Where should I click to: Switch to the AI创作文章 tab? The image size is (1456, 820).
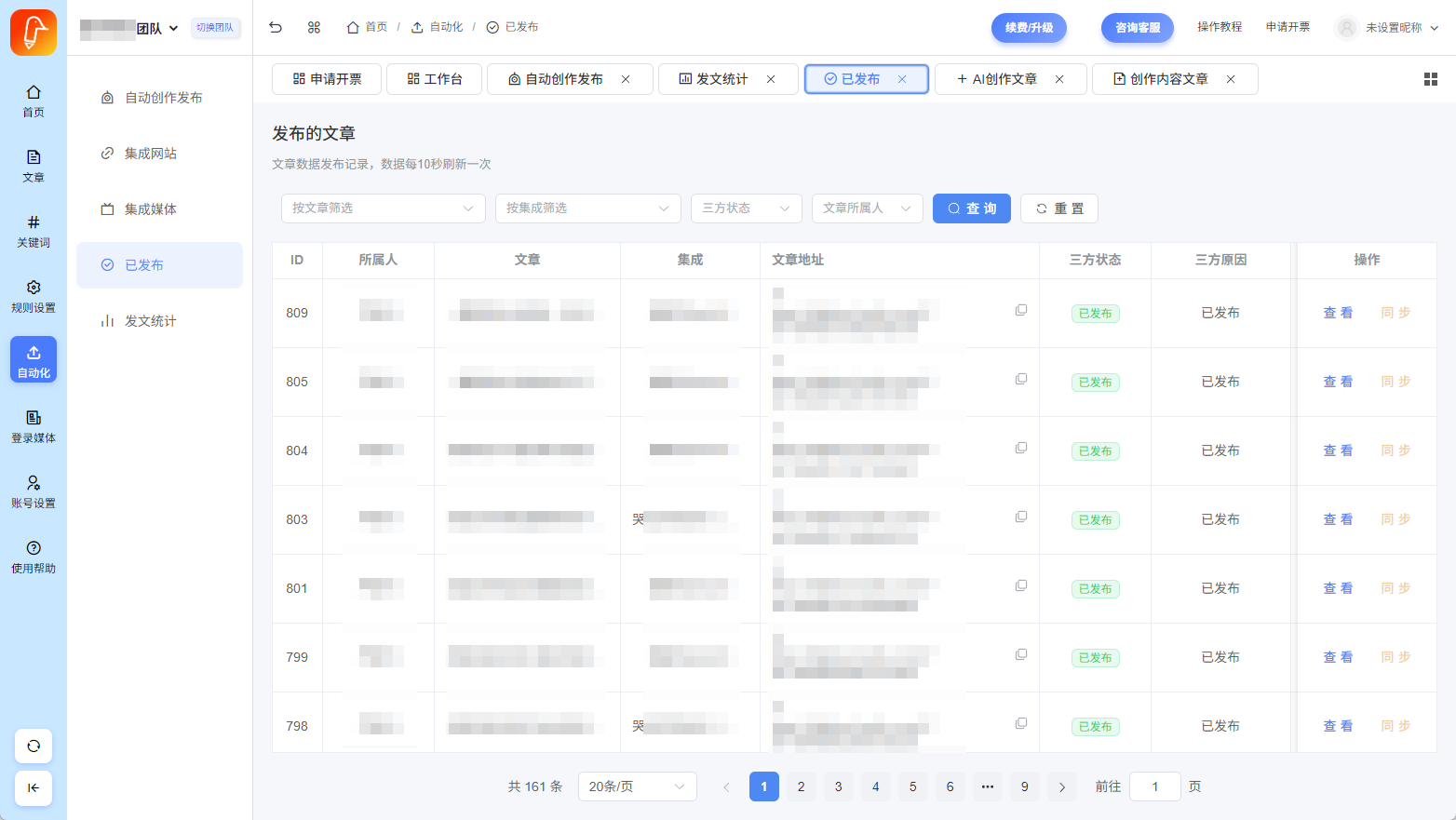(x=1004, y=79)
